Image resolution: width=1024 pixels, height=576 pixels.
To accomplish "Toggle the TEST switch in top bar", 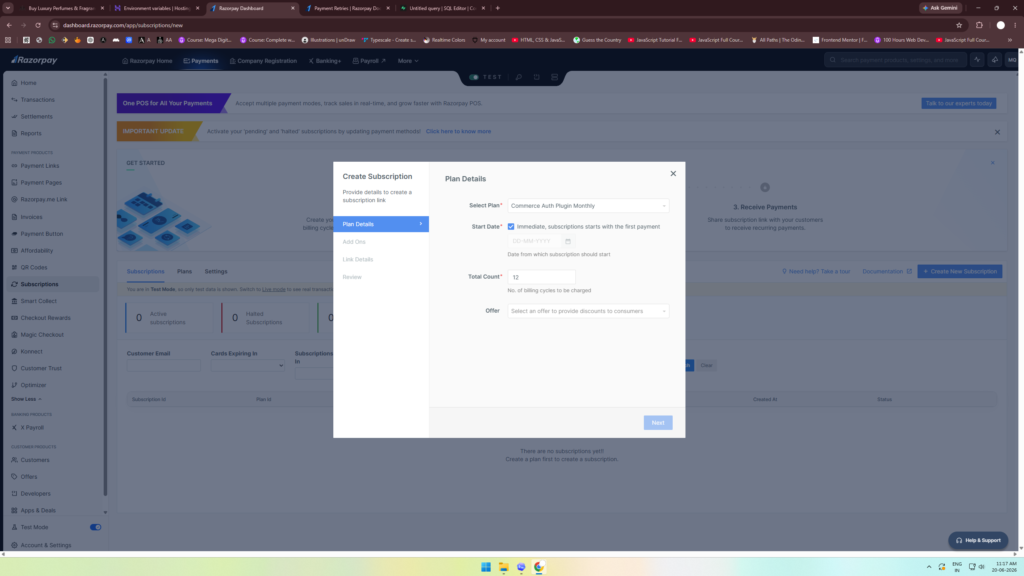I will tap(474, 77).
